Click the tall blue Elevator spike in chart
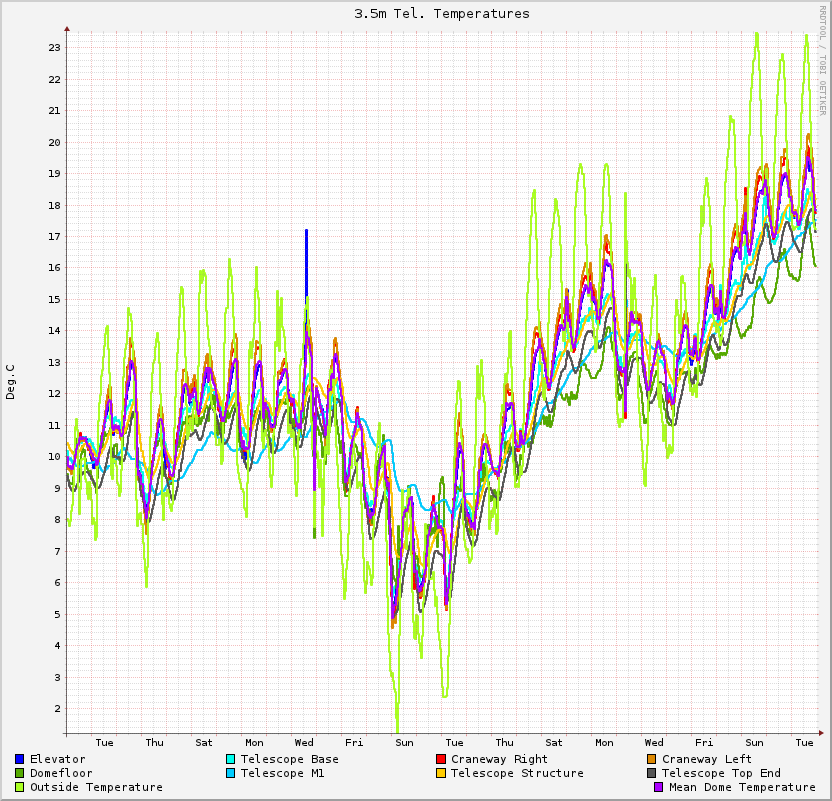The height and width of the screenshot is (801, 832). click(306, 260)
